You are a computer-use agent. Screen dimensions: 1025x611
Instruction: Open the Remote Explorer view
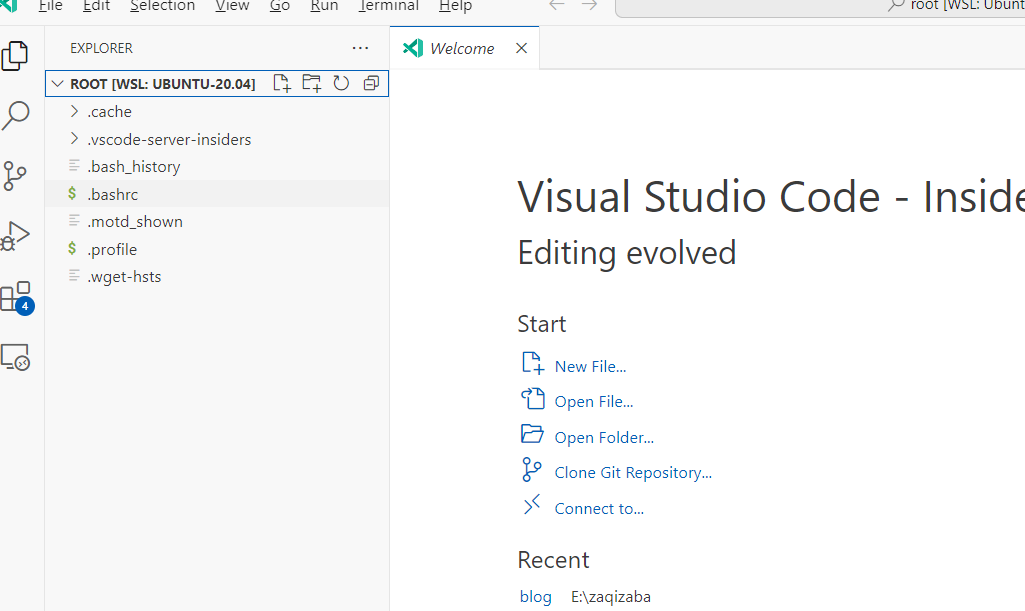16,357
